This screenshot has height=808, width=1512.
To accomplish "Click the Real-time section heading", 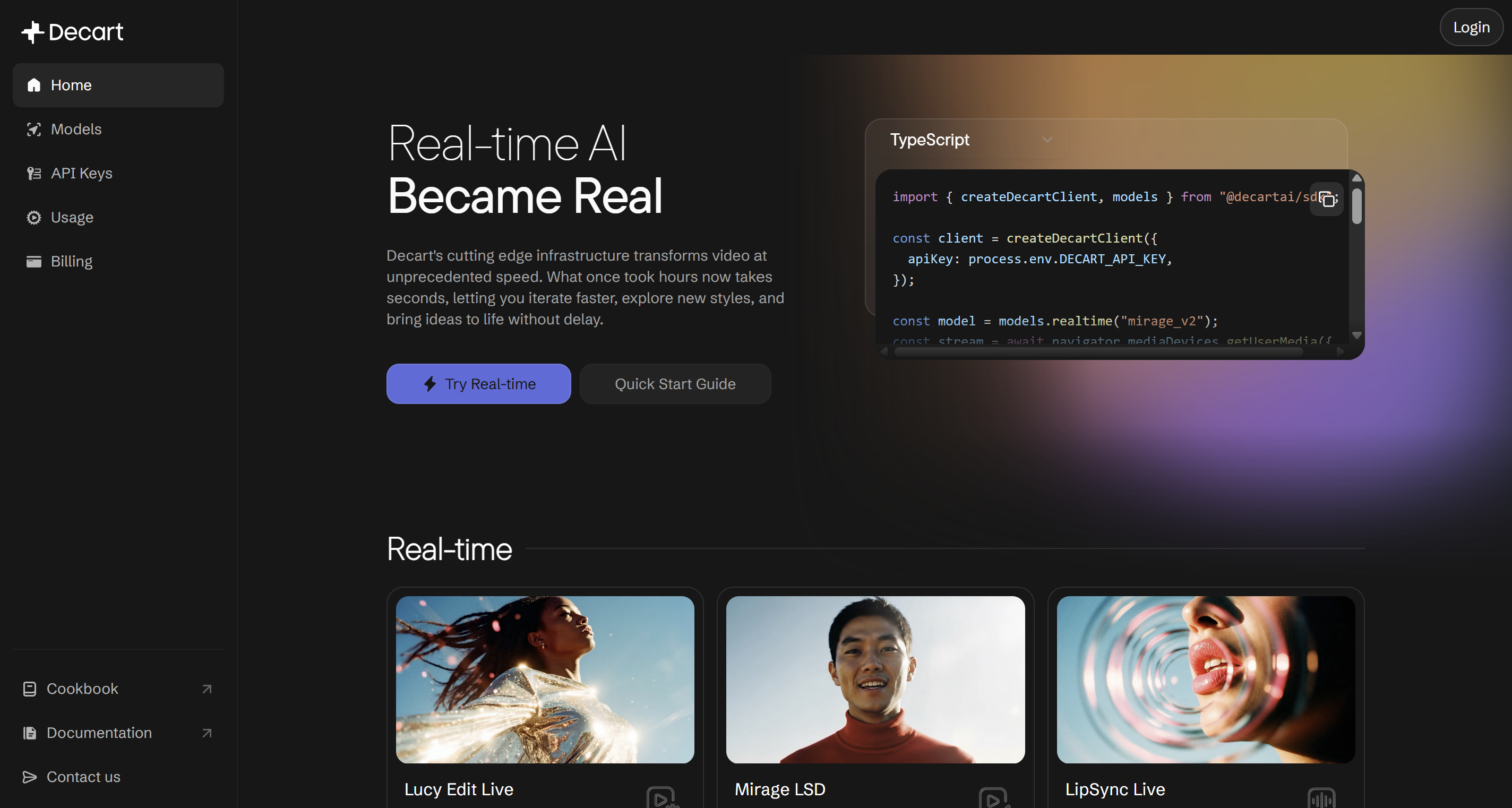I will (449, 548).
